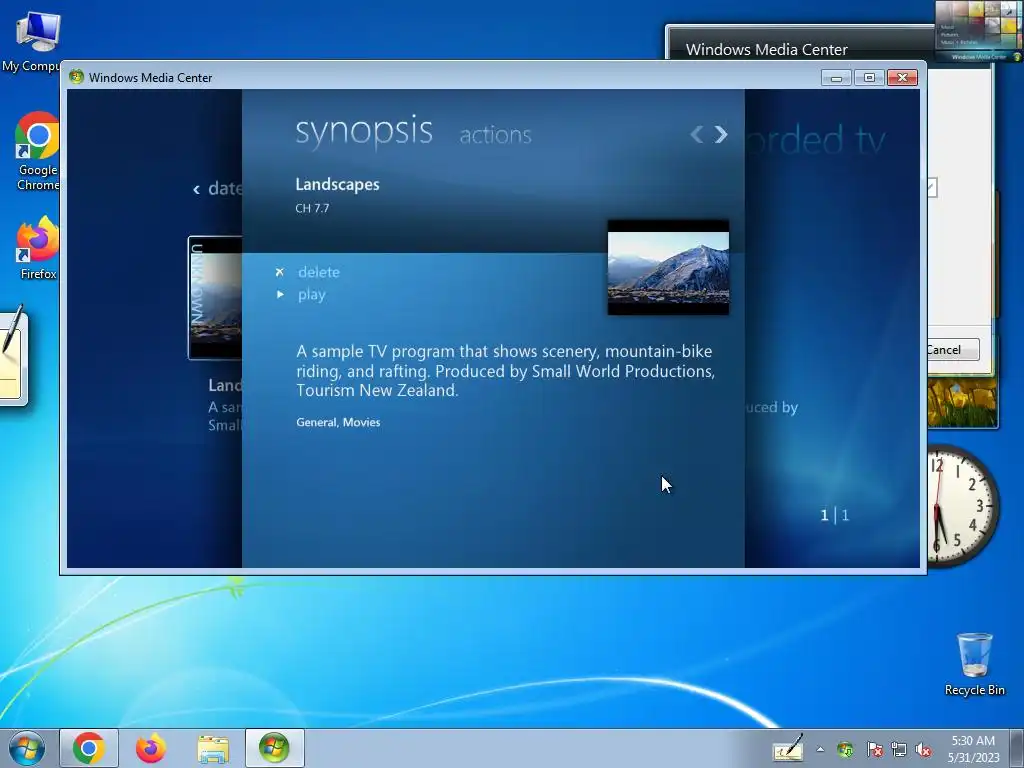Click the Media Center taskbar button

point(274,748)
